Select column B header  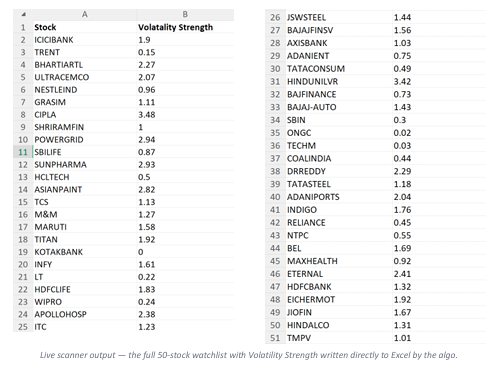(185, 14)
